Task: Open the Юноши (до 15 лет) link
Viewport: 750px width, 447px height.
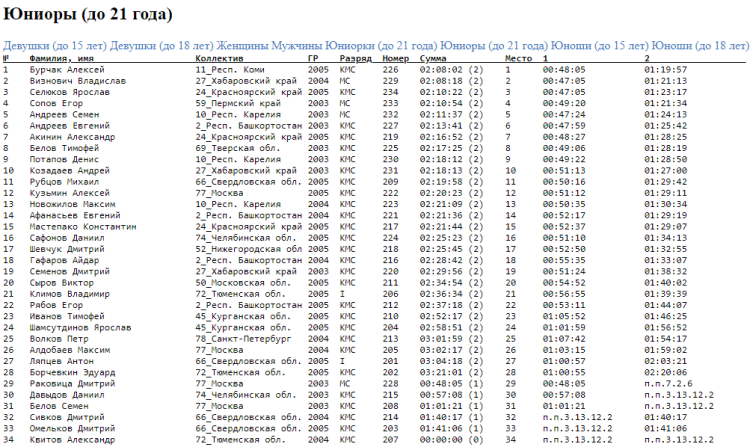Action: (599, 46)
